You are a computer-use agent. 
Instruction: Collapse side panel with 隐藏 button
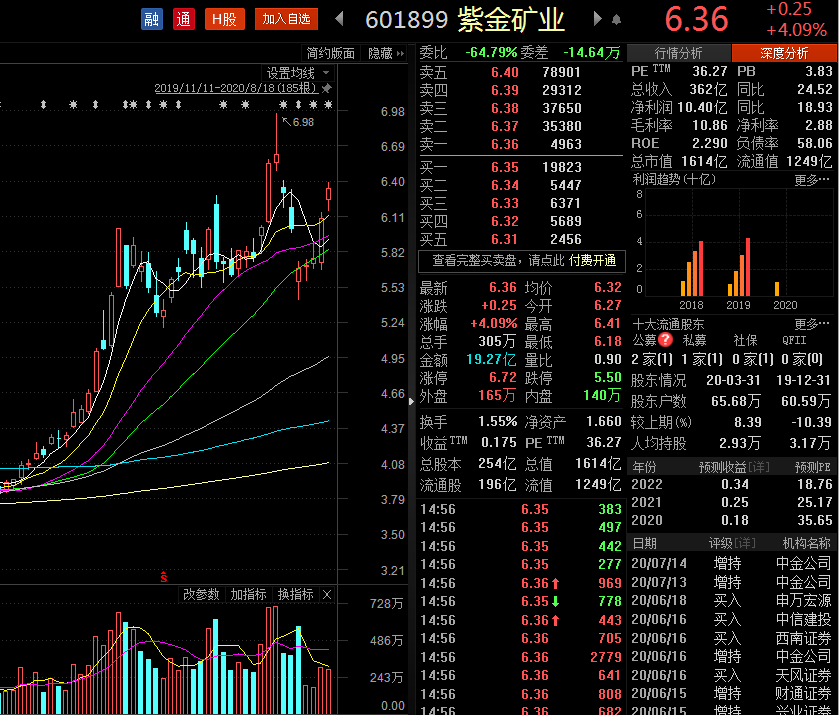(x=385, y=53)
